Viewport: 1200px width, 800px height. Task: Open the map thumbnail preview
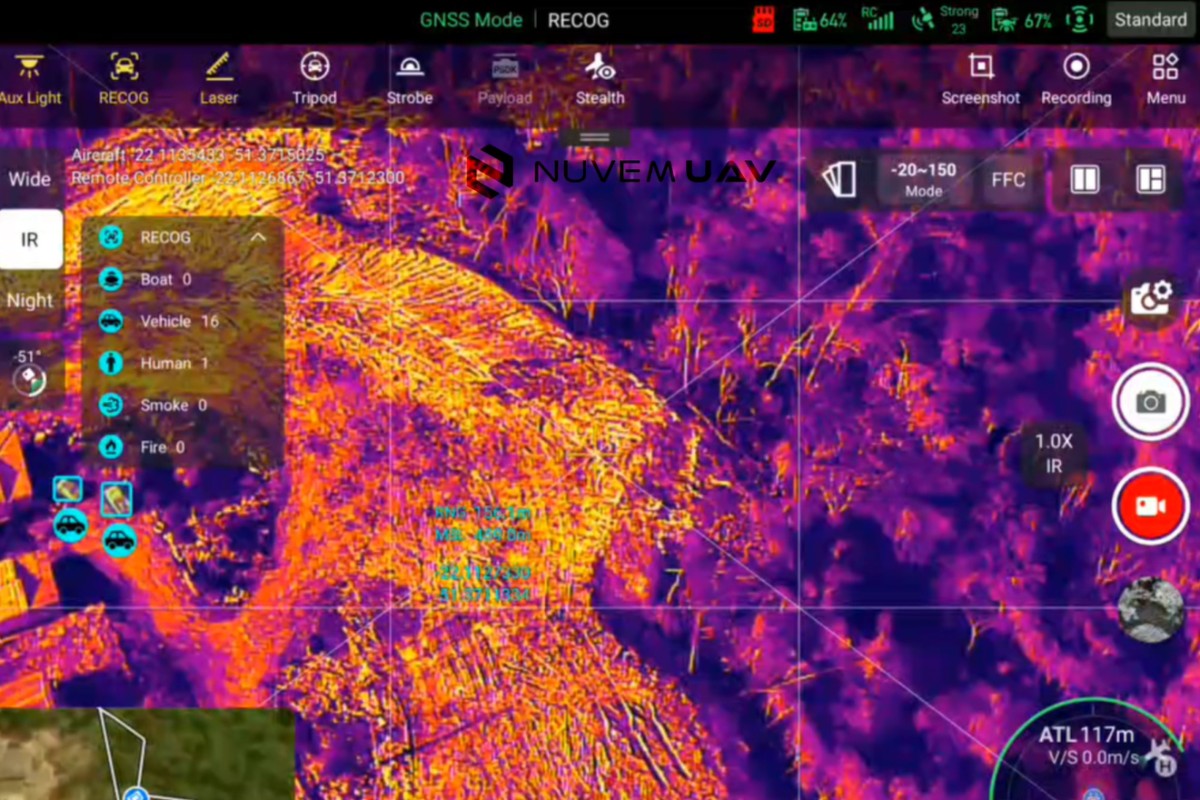click(147, 755)
